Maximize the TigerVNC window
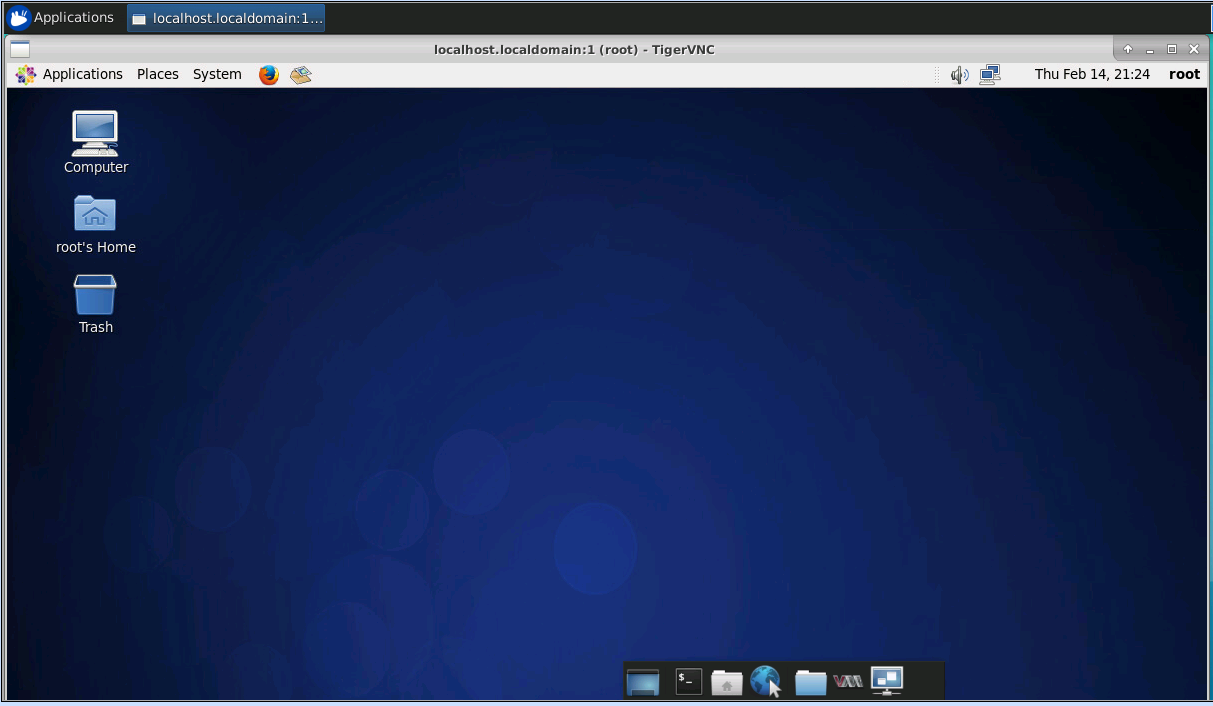1213x706 pixels. [1172, 49]
